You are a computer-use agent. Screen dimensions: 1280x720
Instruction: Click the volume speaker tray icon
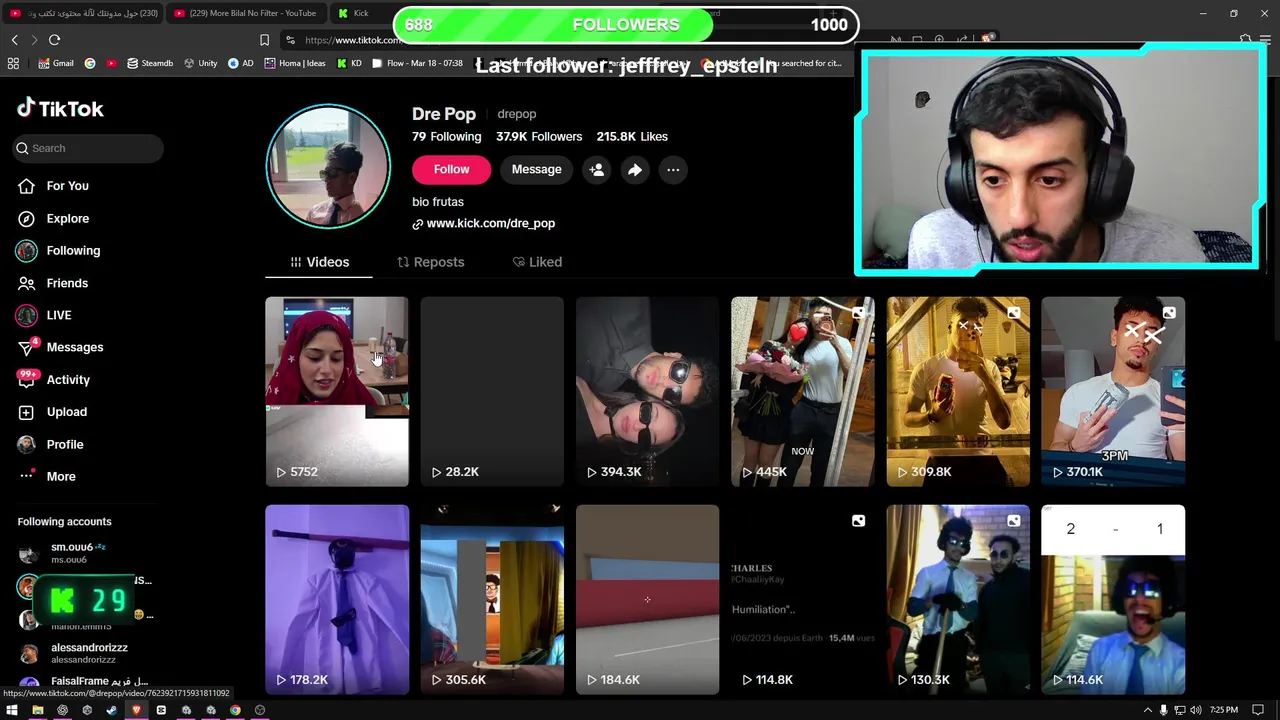point(1194,710)
